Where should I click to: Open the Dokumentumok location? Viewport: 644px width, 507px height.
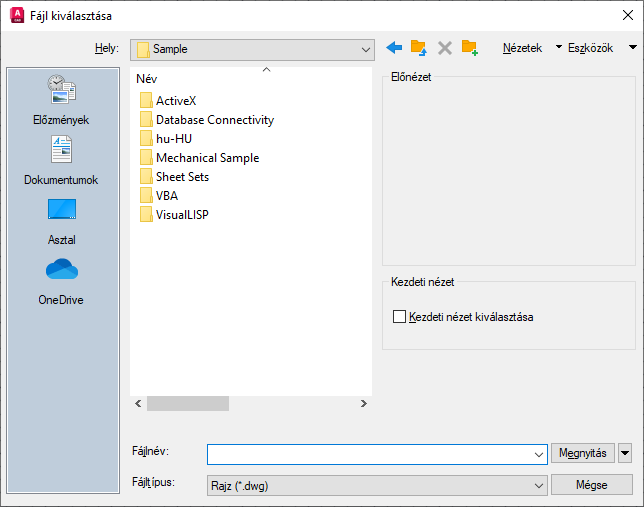[x=61, y=160]
